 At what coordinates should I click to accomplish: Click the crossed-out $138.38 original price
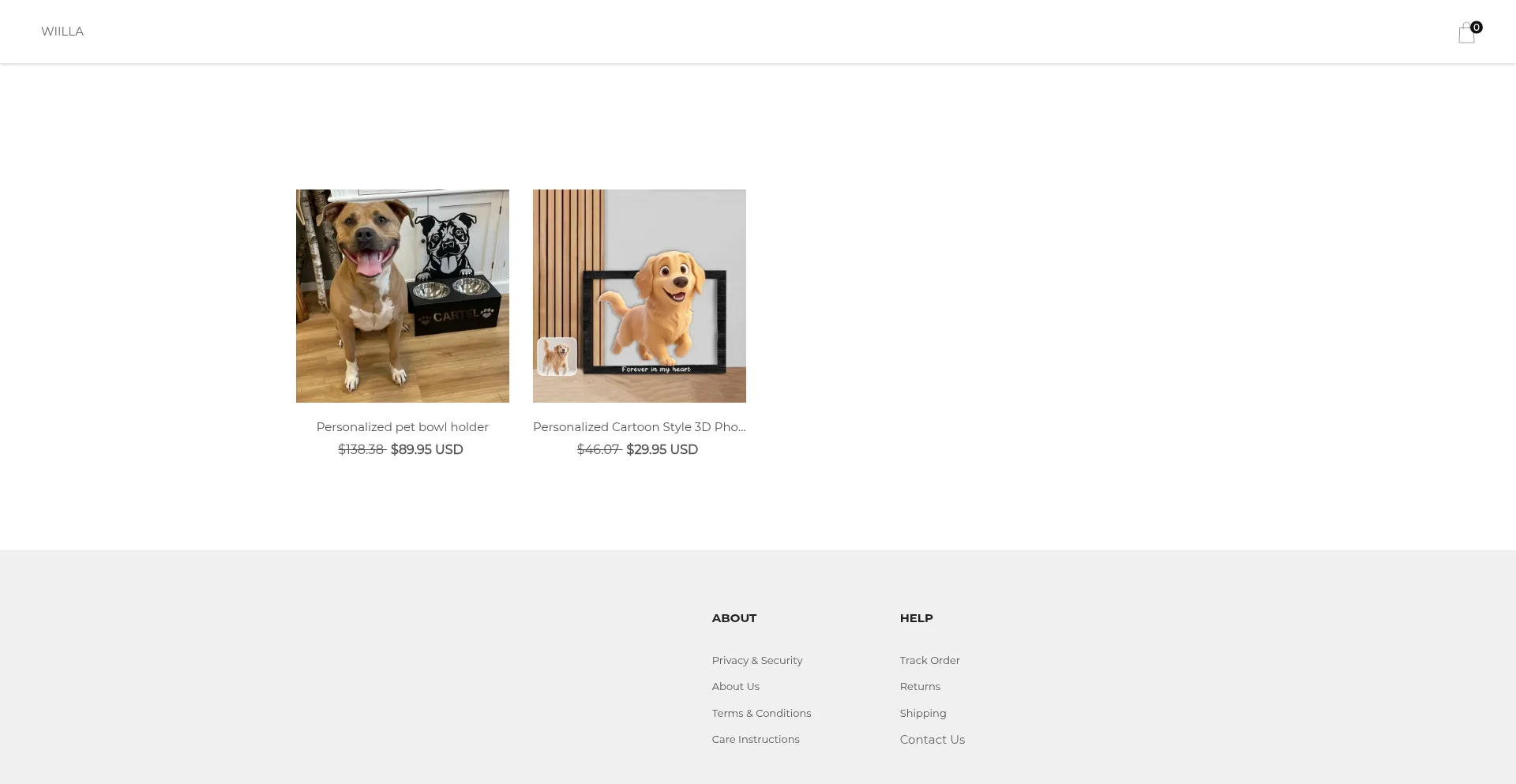coord(361,450)
